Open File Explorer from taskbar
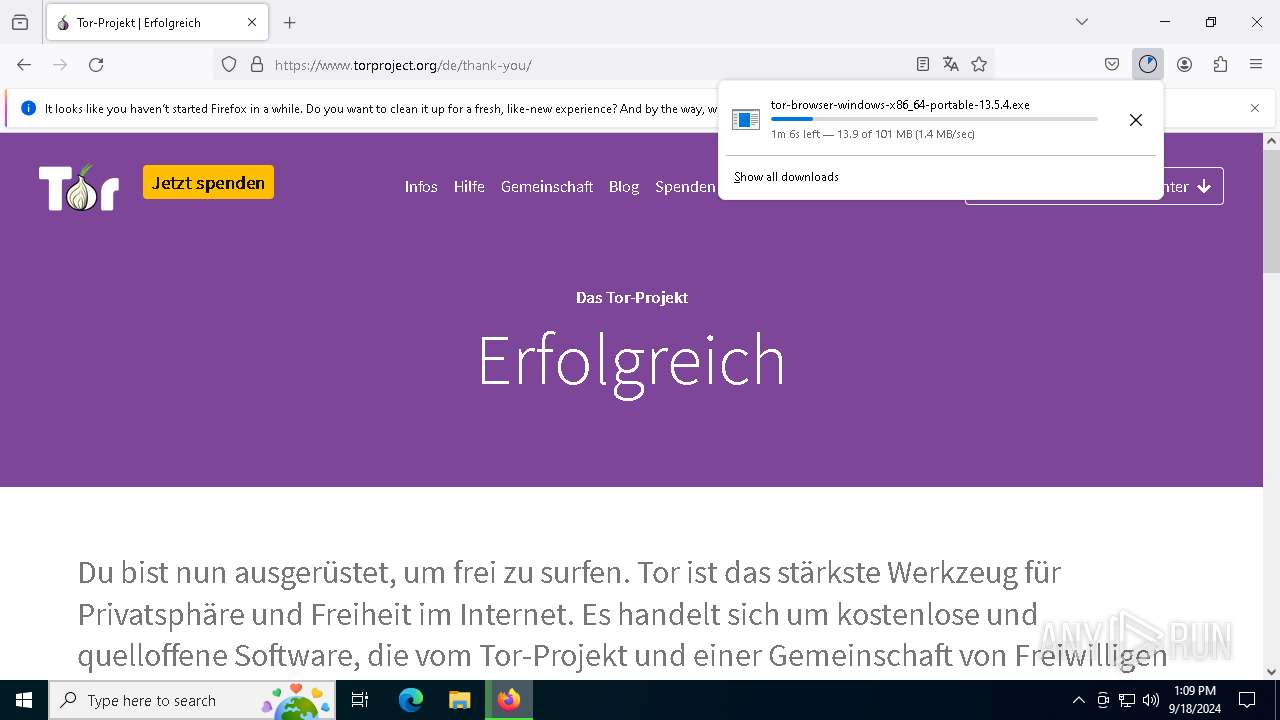The image size is (1280, 720). pyautogui.click(x=459, y=700)
